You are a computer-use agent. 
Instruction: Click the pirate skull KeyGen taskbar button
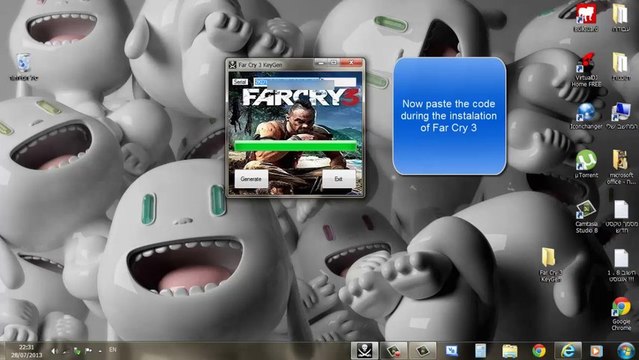point(364,351)
